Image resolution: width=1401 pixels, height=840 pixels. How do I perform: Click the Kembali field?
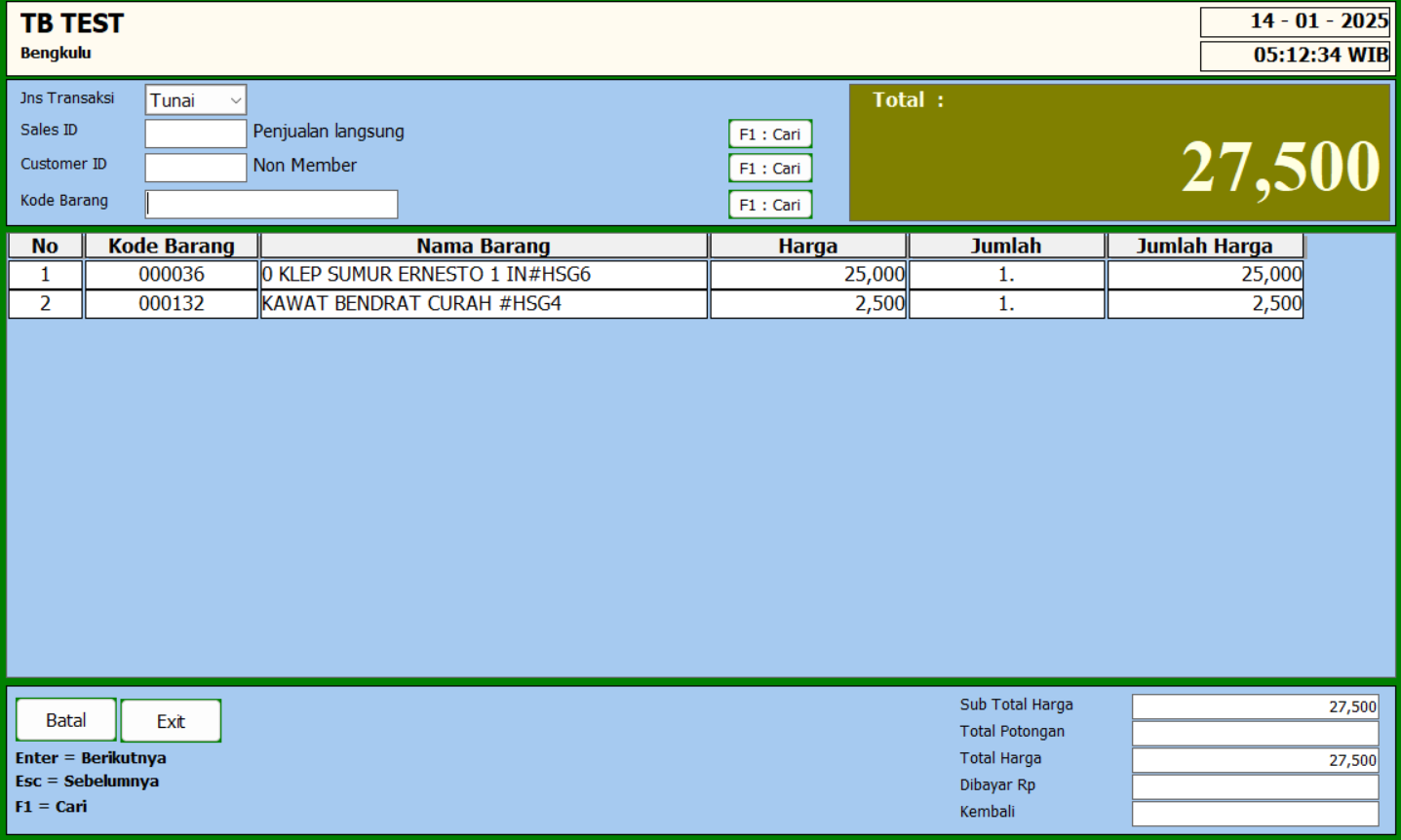(1255, 813)
